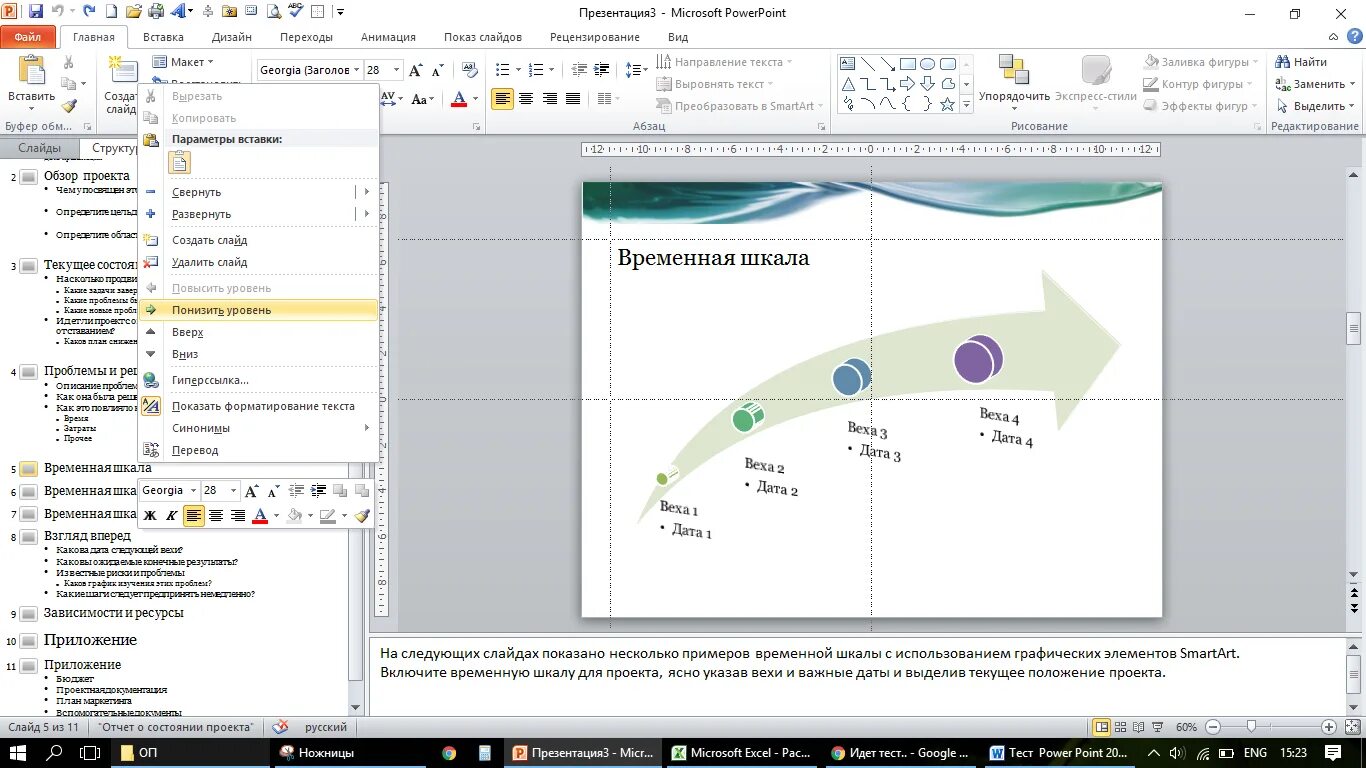Open Упорядочить arrange dropdown
This screenshot has height=768, width=1366.
pyautogui.click(x=1014, y=83)
